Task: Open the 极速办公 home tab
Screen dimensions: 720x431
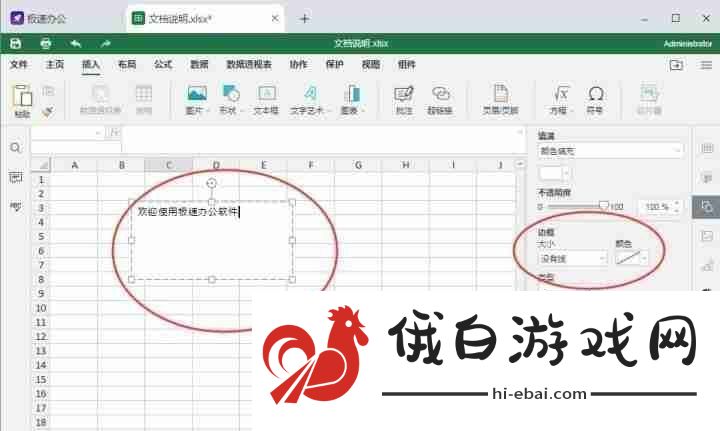Action: tap(38, 18)
